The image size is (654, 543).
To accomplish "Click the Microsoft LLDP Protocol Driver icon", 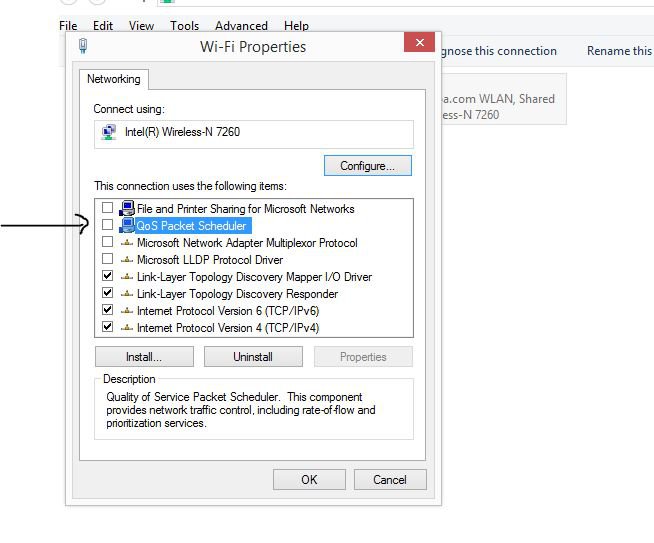I will [x=127, y=260].
